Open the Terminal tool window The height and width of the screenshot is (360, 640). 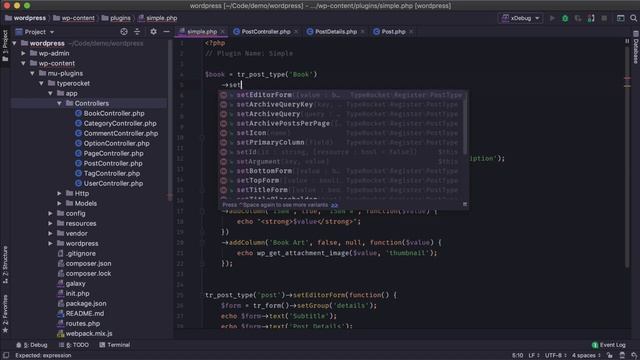coord(115,345)
